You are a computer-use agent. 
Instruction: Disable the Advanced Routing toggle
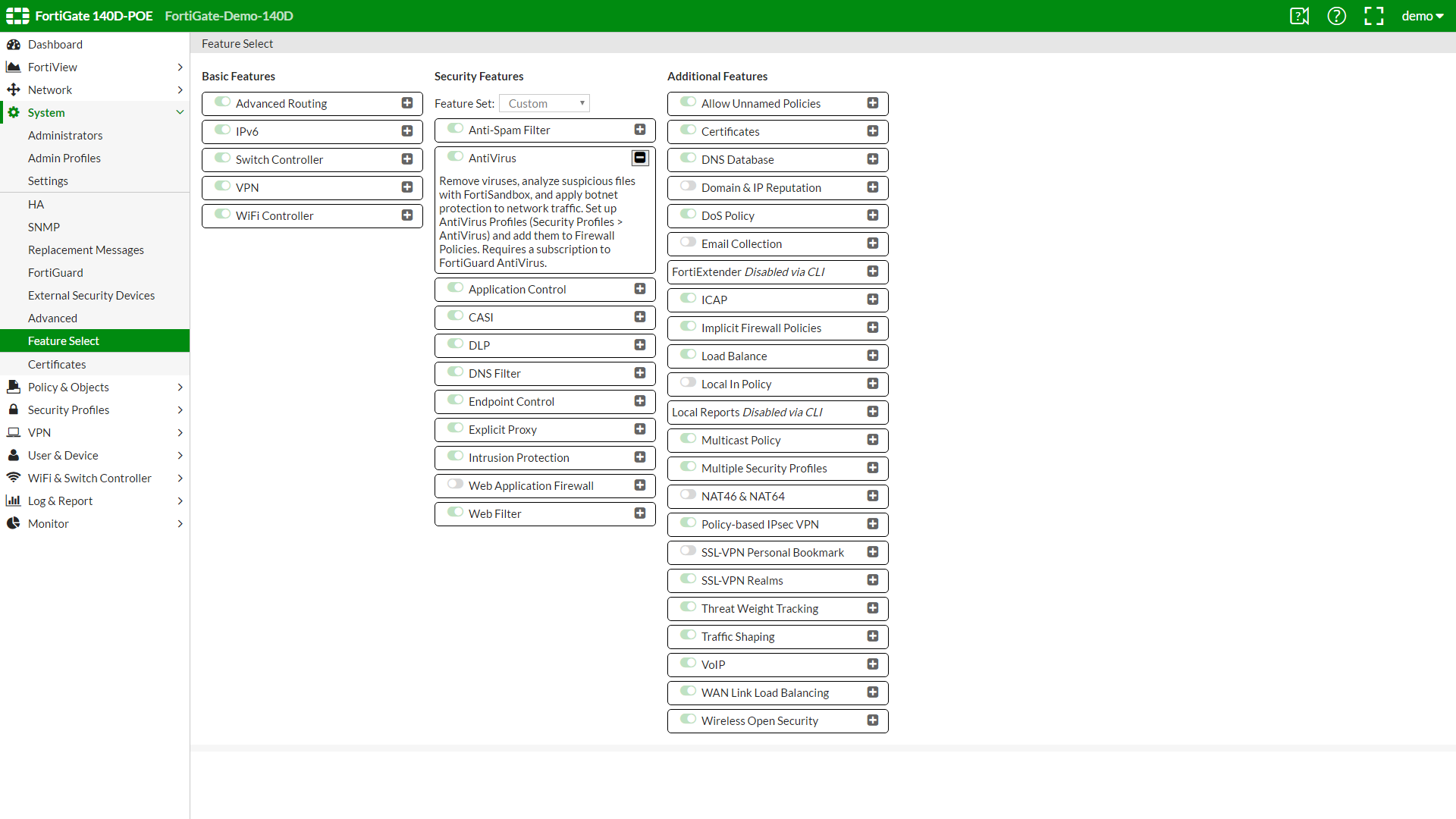(222, 102)
